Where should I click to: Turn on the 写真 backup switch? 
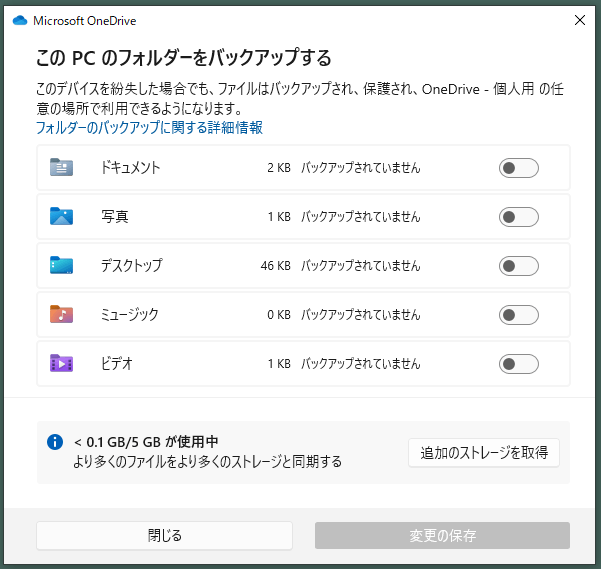[x=519, y=217]
